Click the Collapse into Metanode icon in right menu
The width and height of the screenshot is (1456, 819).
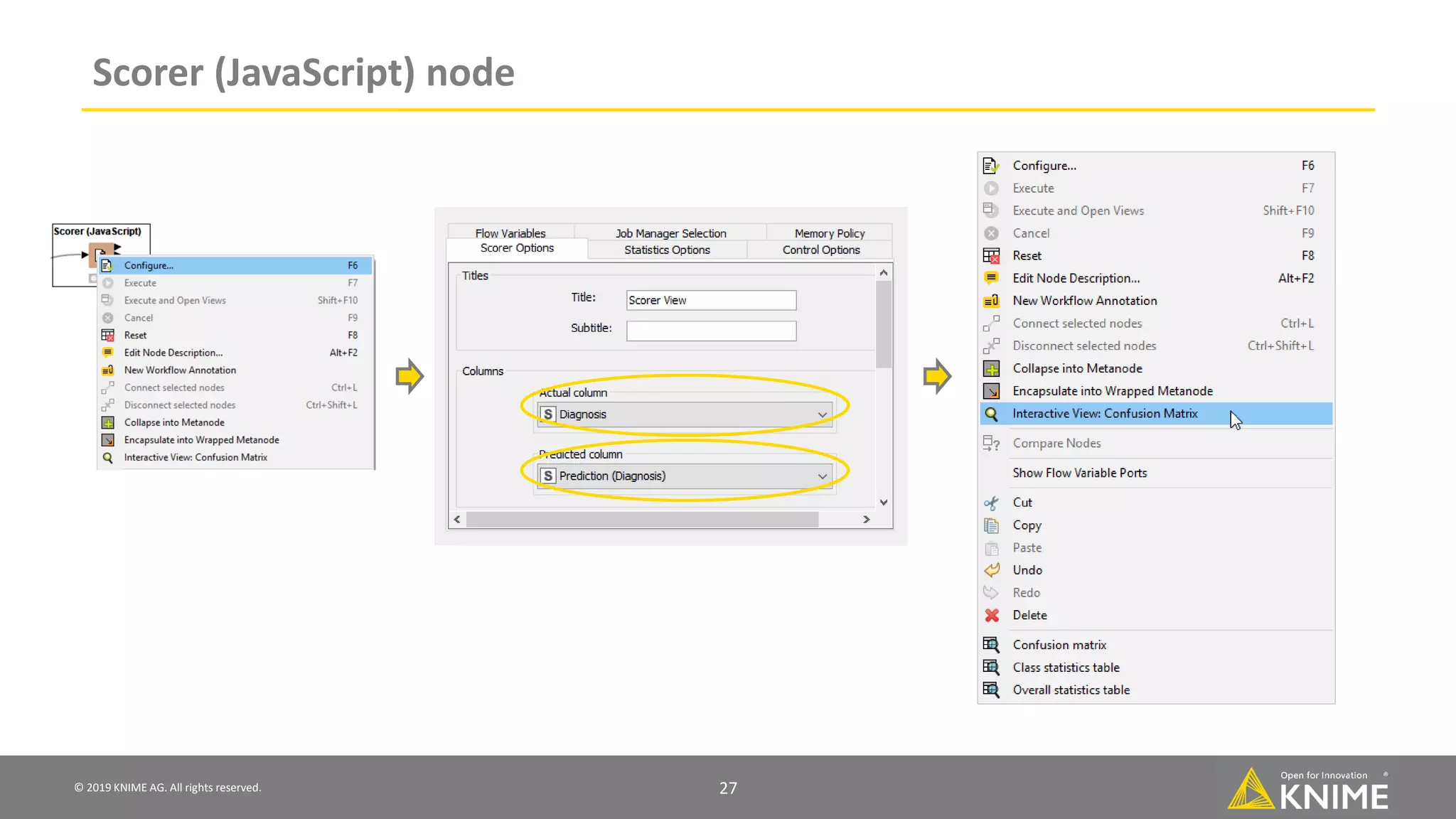click(x=991, y=369)
